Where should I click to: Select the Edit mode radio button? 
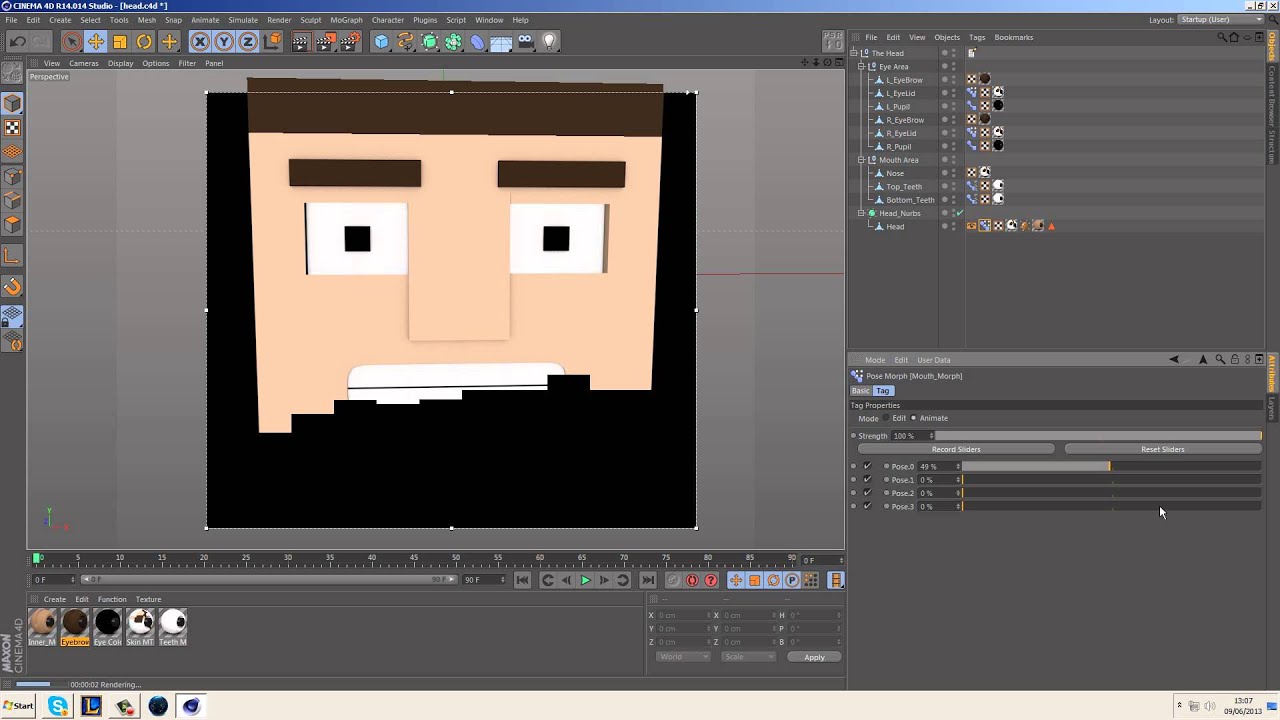pos(887,418)
